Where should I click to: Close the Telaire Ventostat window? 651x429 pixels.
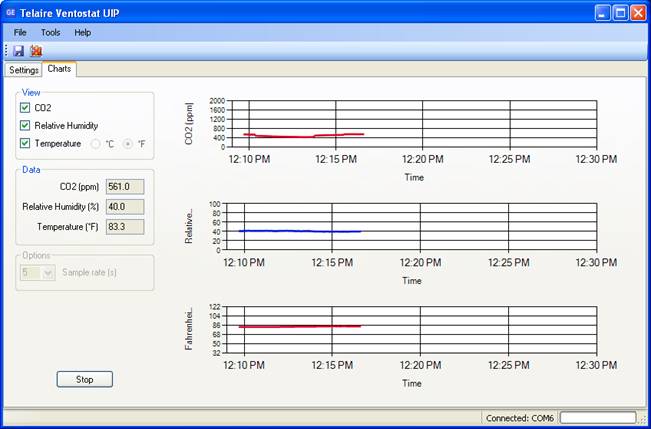tap(638, 13)
